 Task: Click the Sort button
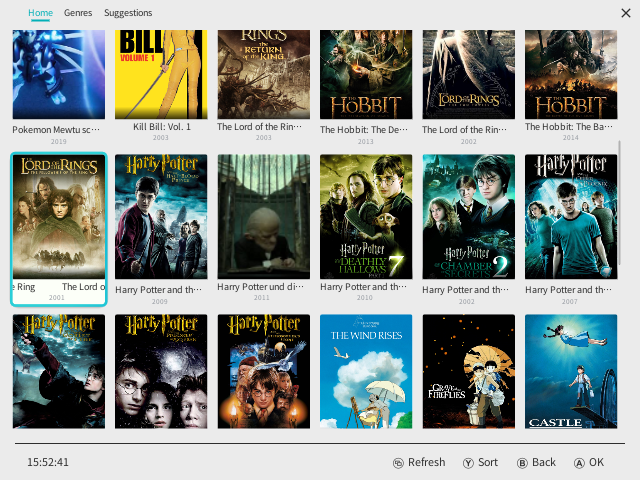point(480,462)
